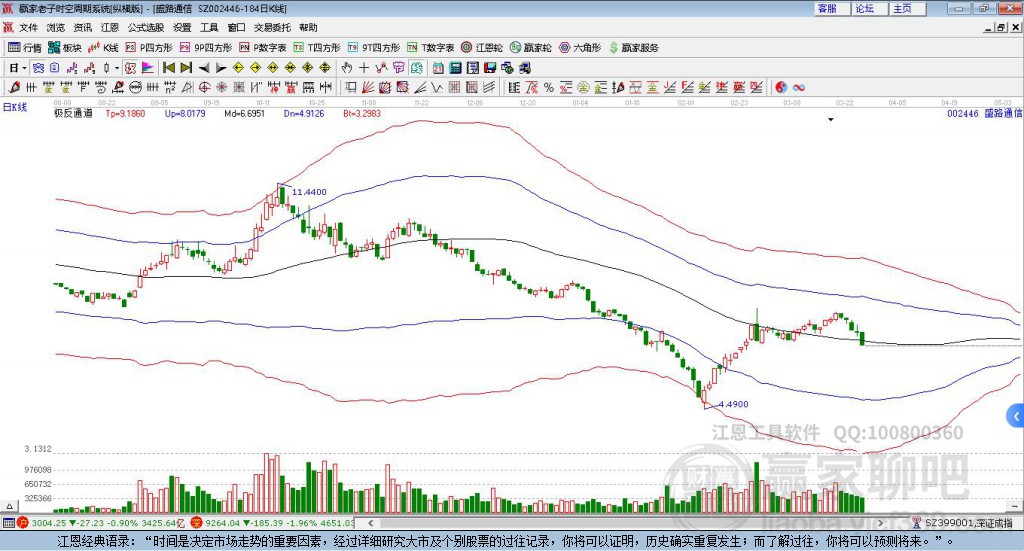
Task: Open the 公式选股 menu
Action: coord(146,27)
